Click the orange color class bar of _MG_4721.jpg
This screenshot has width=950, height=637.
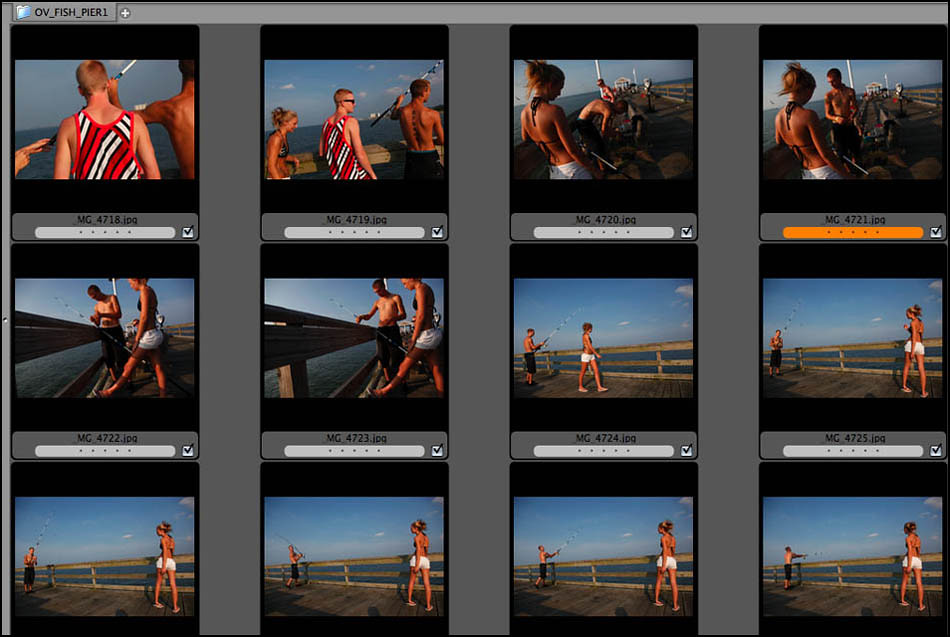pyautogui.click(x=853, y=232)
